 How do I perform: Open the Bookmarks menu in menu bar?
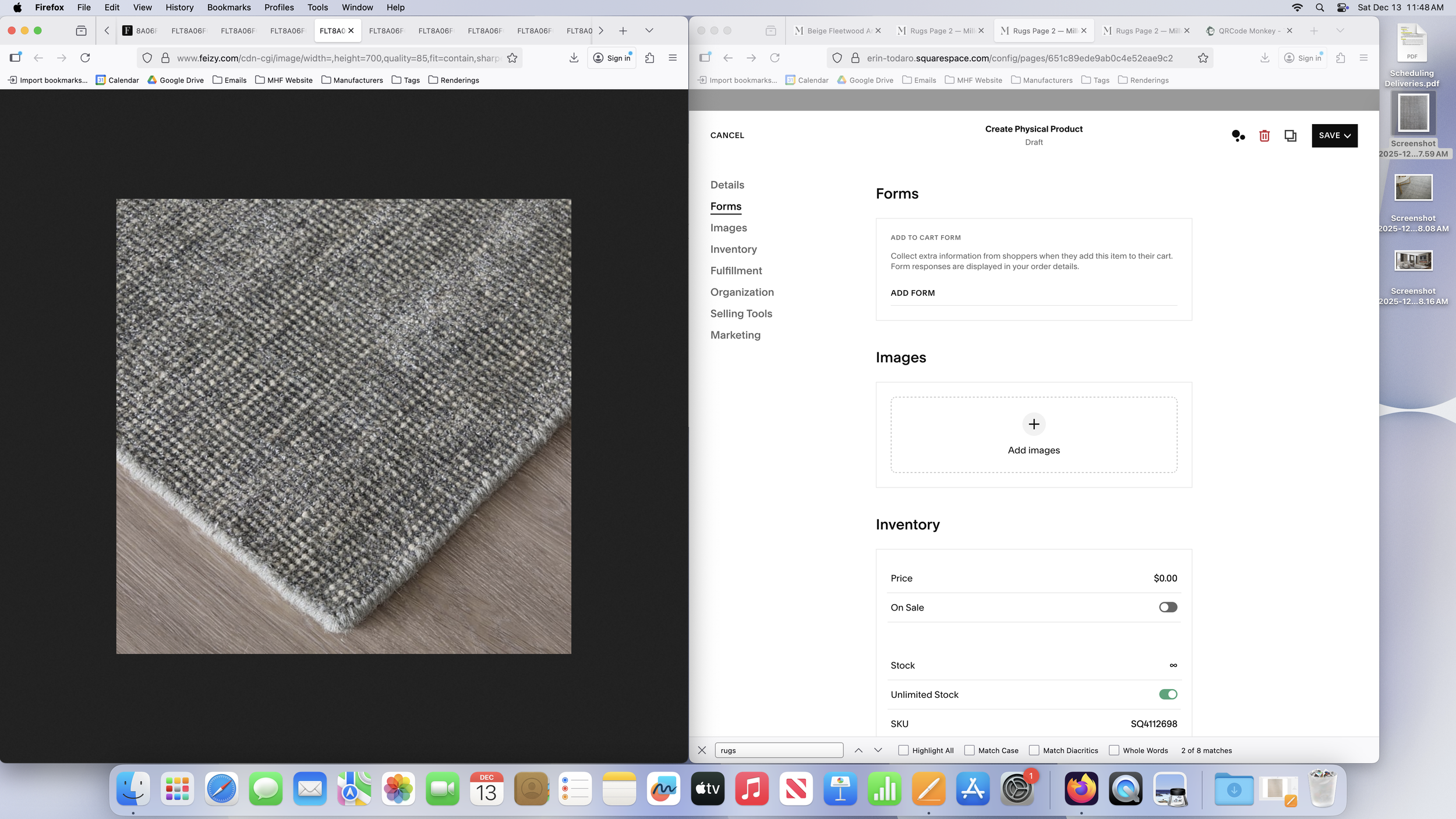228,8
